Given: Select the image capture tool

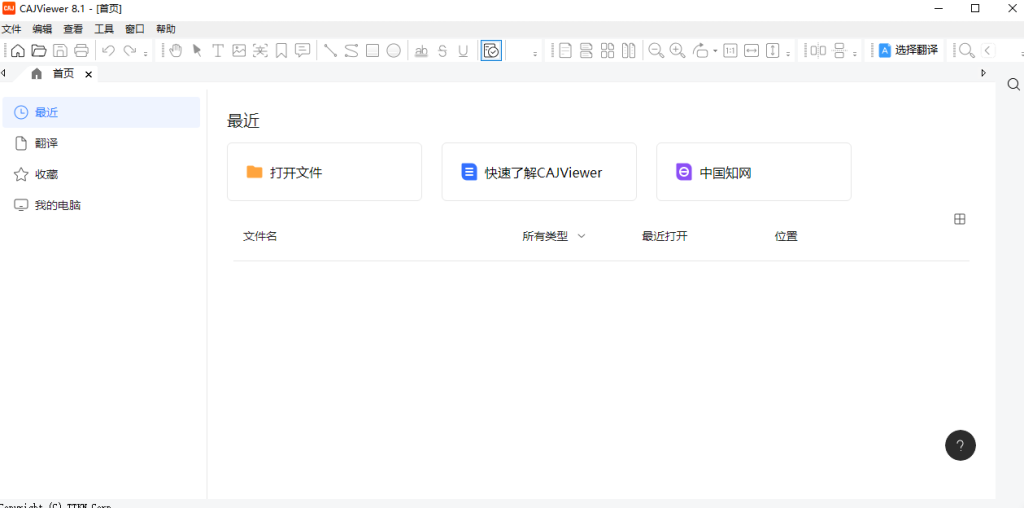Looking at the screenshot, I should pyautogui.click(x=239, y=50).
